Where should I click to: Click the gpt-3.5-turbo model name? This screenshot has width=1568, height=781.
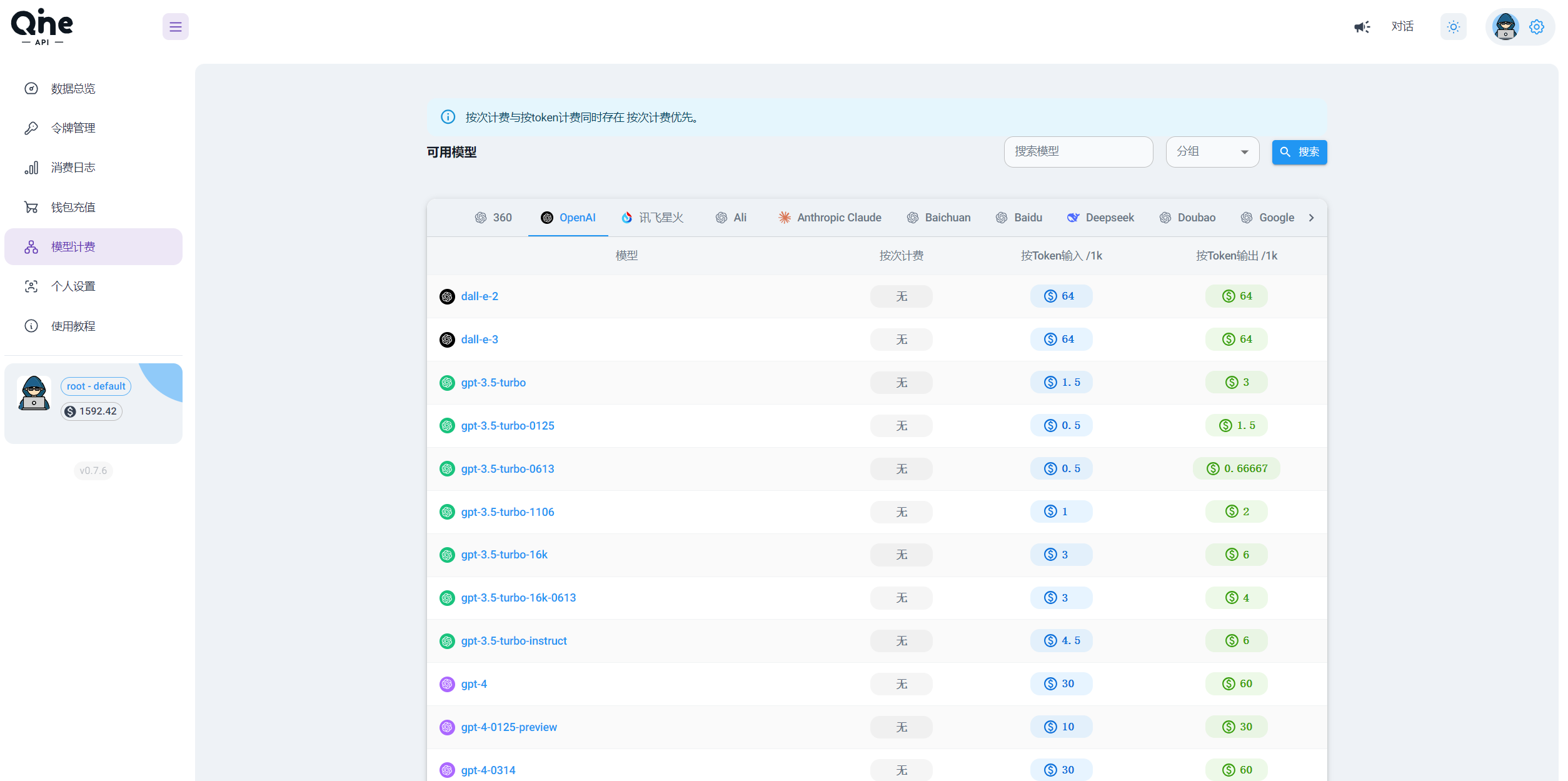click(x=493, y=383)
